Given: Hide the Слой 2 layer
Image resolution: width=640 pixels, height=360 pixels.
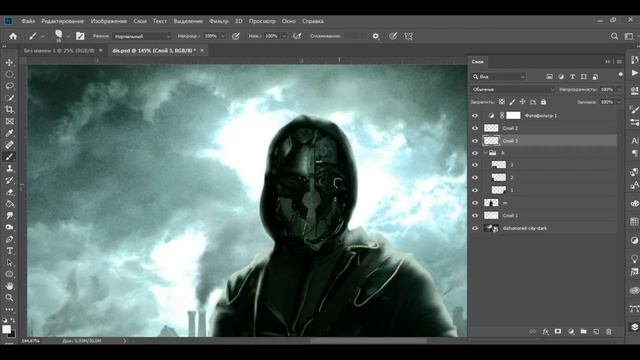Looking at the screenshot, I should (x=475, y=128).
